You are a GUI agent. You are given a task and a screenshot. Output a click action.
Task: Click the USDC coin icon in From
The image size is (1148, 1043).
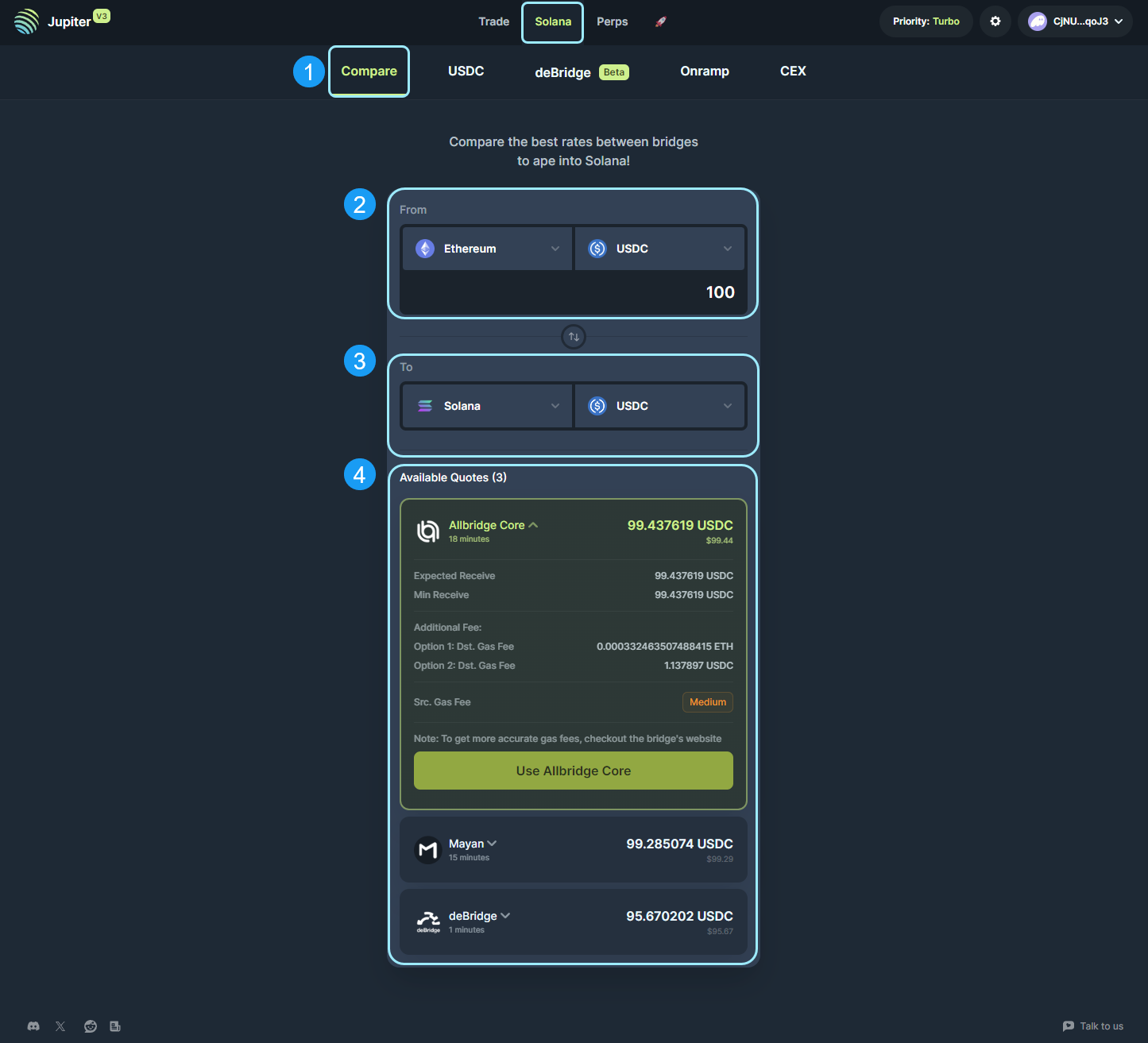(x=597, y=249)
